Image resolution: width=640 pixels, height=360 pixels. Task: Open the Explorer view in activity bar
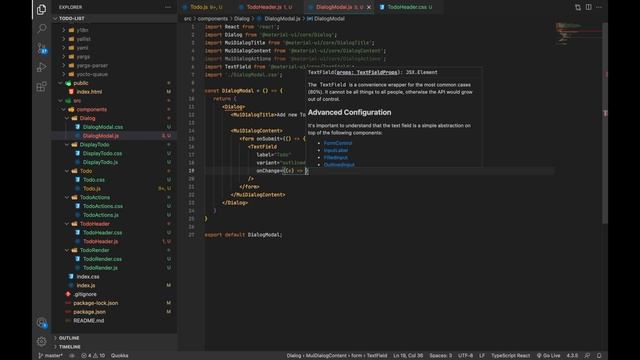coord(41,9)
